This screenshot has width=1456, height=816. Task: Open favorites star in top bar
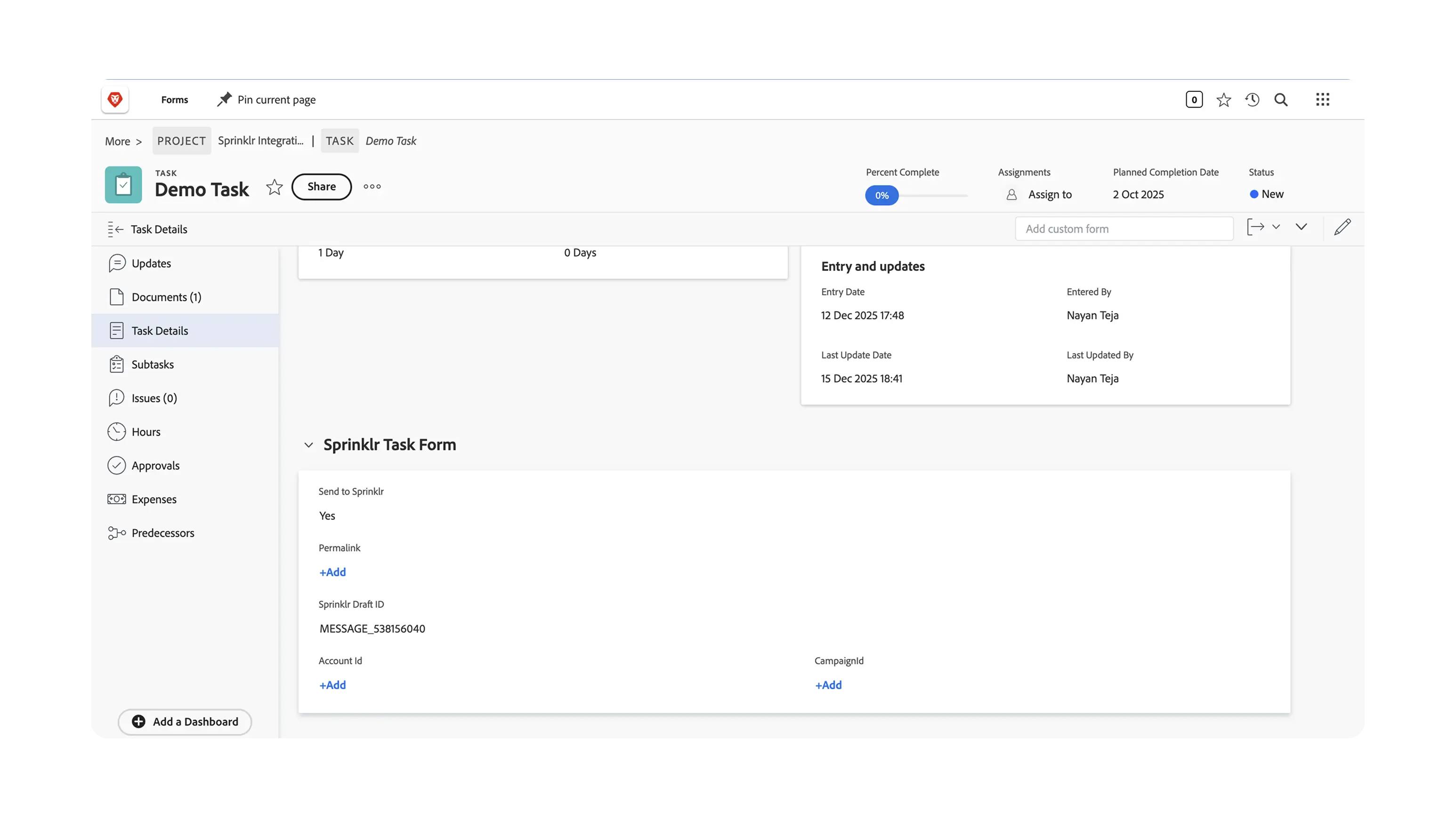coord(1223,100)
